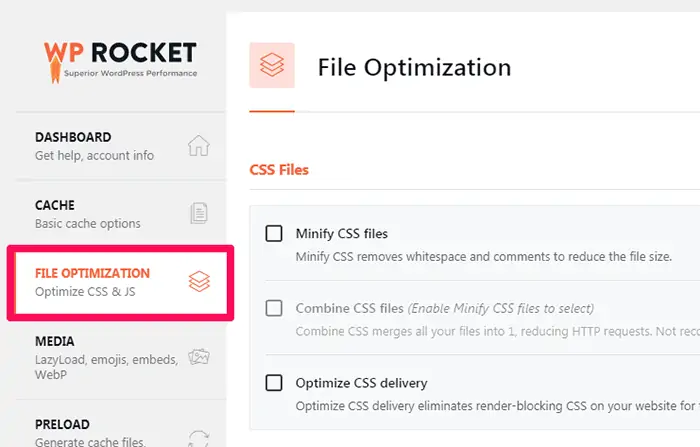Click the File Optimization layers sidebar icon

pyautogui.click(x=199, y=282)
